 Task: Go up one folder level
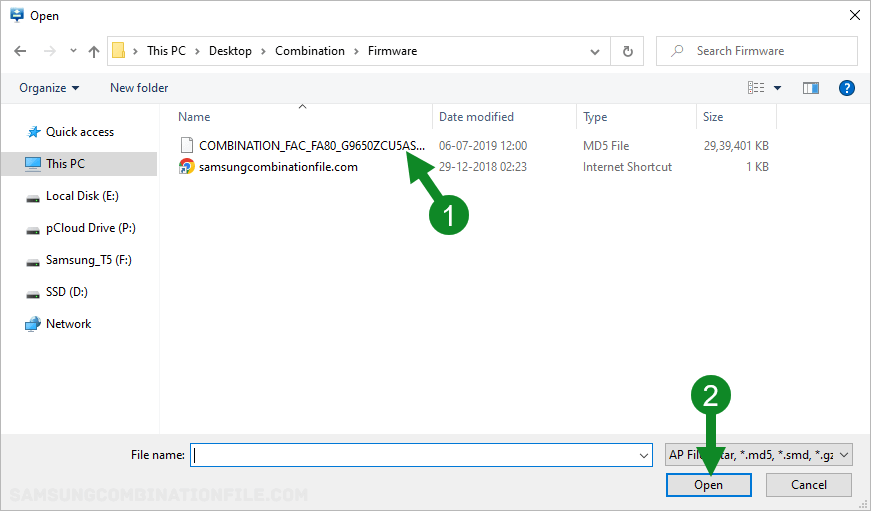[x=94, y=51]
